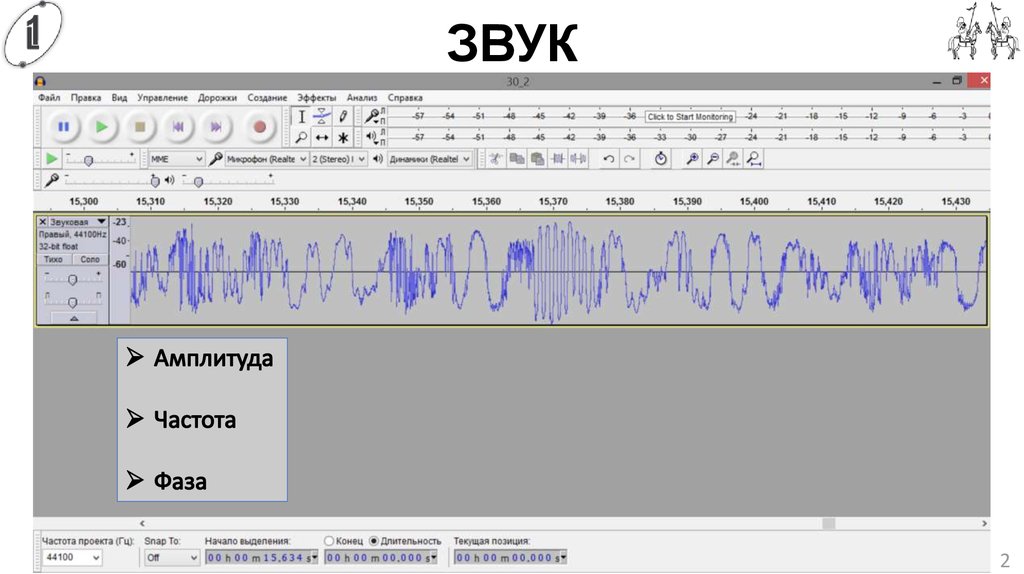The image size is (1024, 574).
Task: Click the Redo arrow icon
Action: (629, 159)
